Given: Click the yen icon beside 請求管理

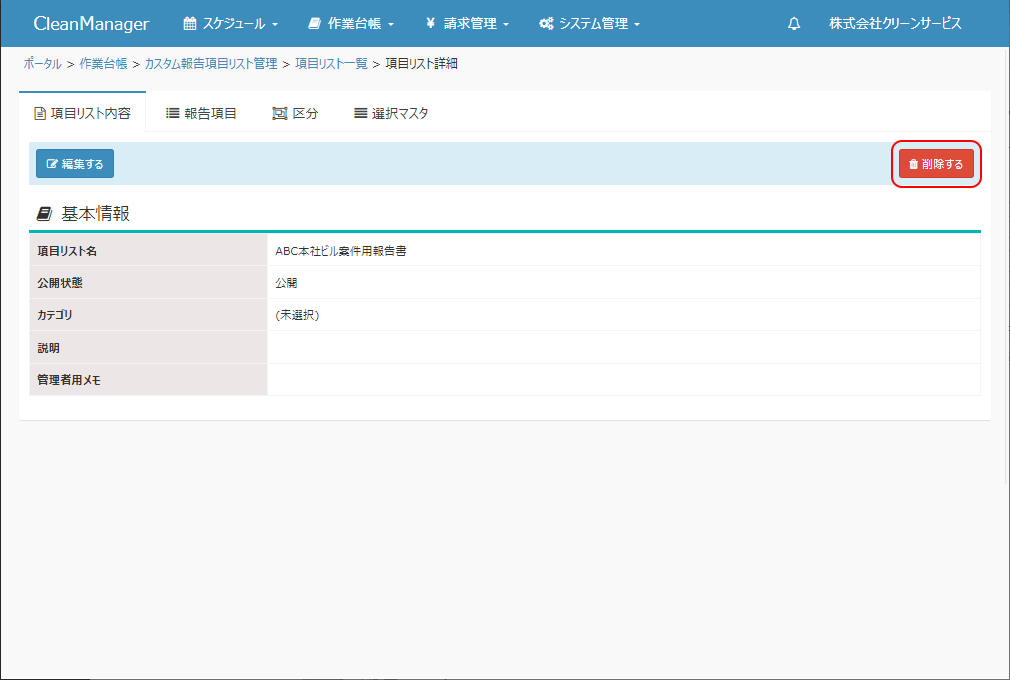Looking at the screenshot, I should tap(430, 24).
